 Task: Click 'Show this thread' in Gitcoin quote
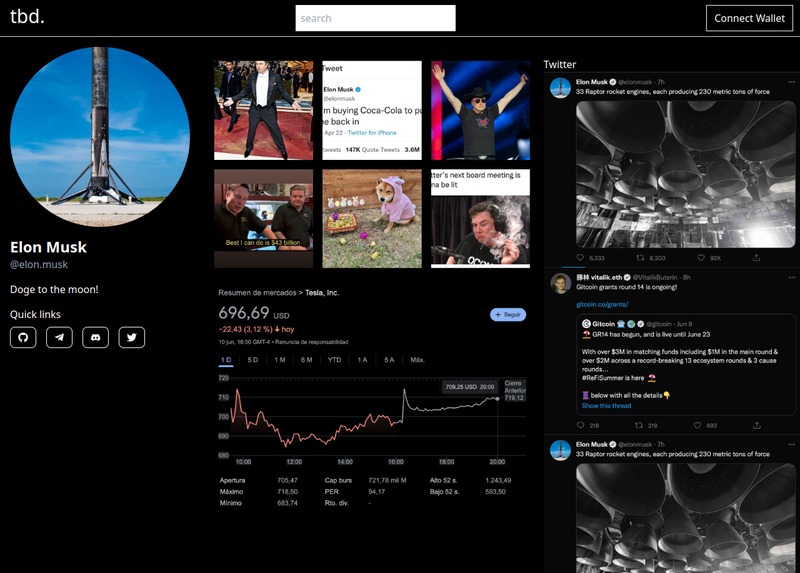pyautogui.click(x=606, y=406)
